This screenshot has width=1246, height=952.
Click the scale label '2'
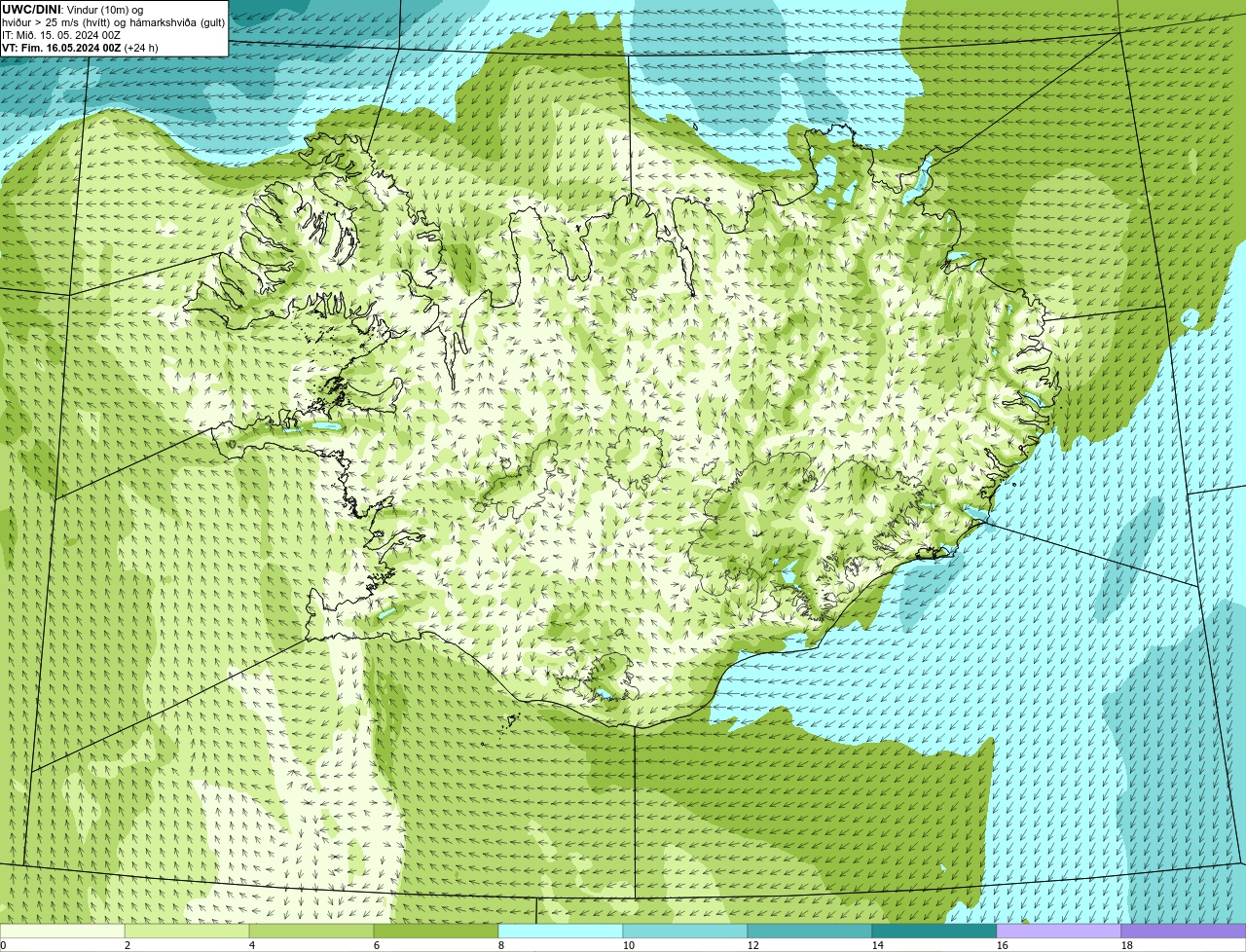point(128,945)
